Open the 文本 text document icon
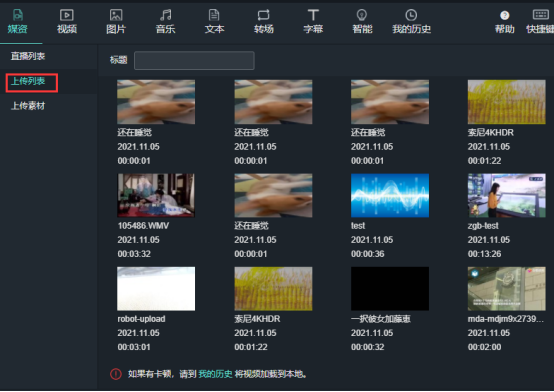554x392 pixels. coord(214,15)
